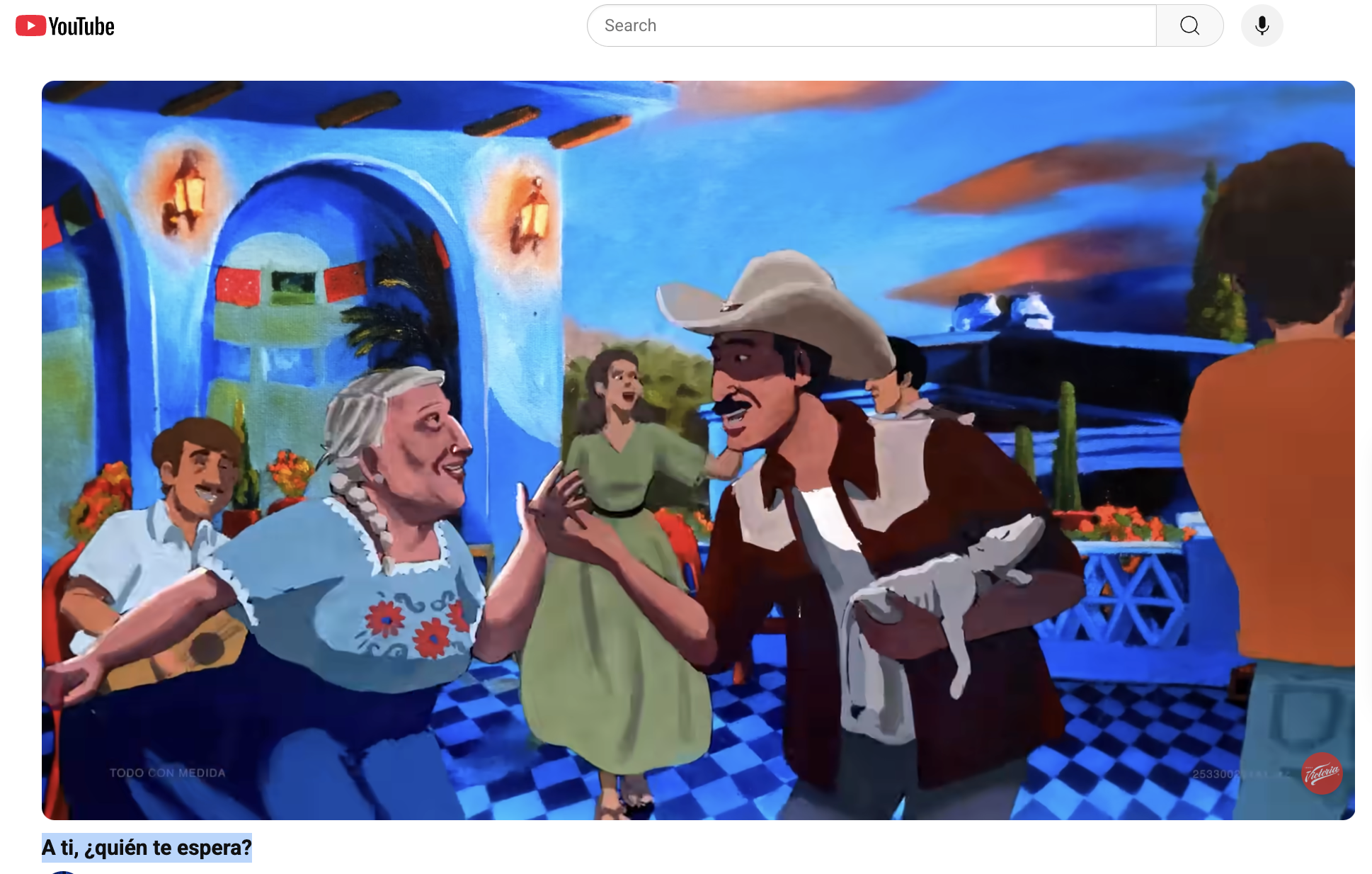Image resolution: width=1372 pixels, height=874 pixels.
Task: Click the highlighted title "A ti, ¿quién te espera?"
Action: point(147,847)
